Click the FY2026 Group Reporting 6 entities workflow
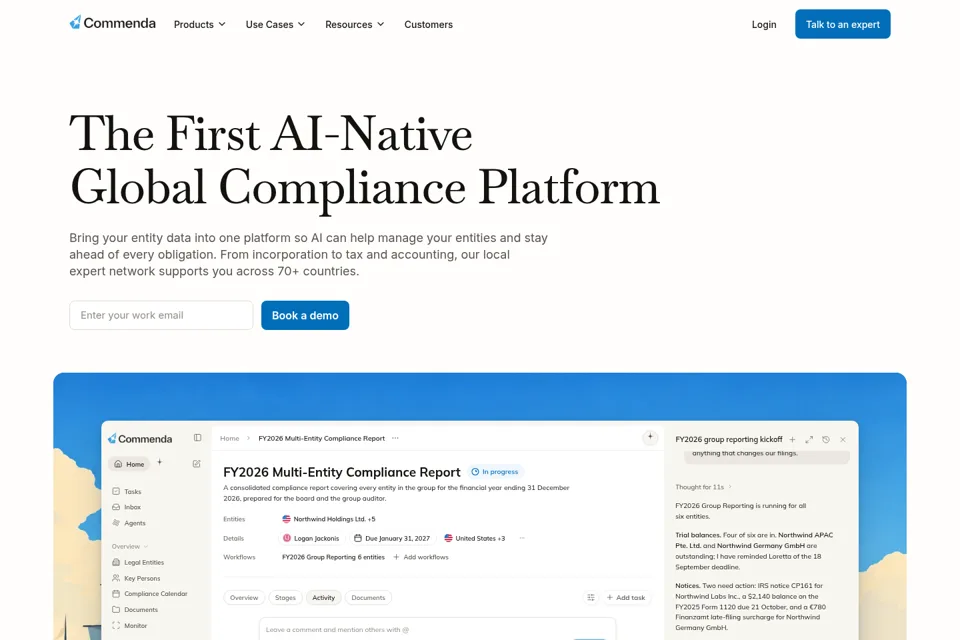 coord(333,557)
